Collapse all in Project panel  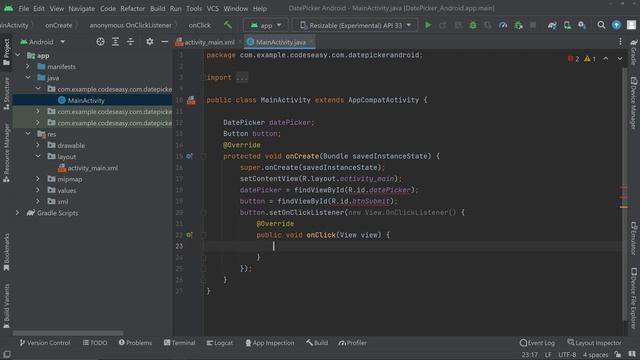pyautogui.click(x=130, y=42)
